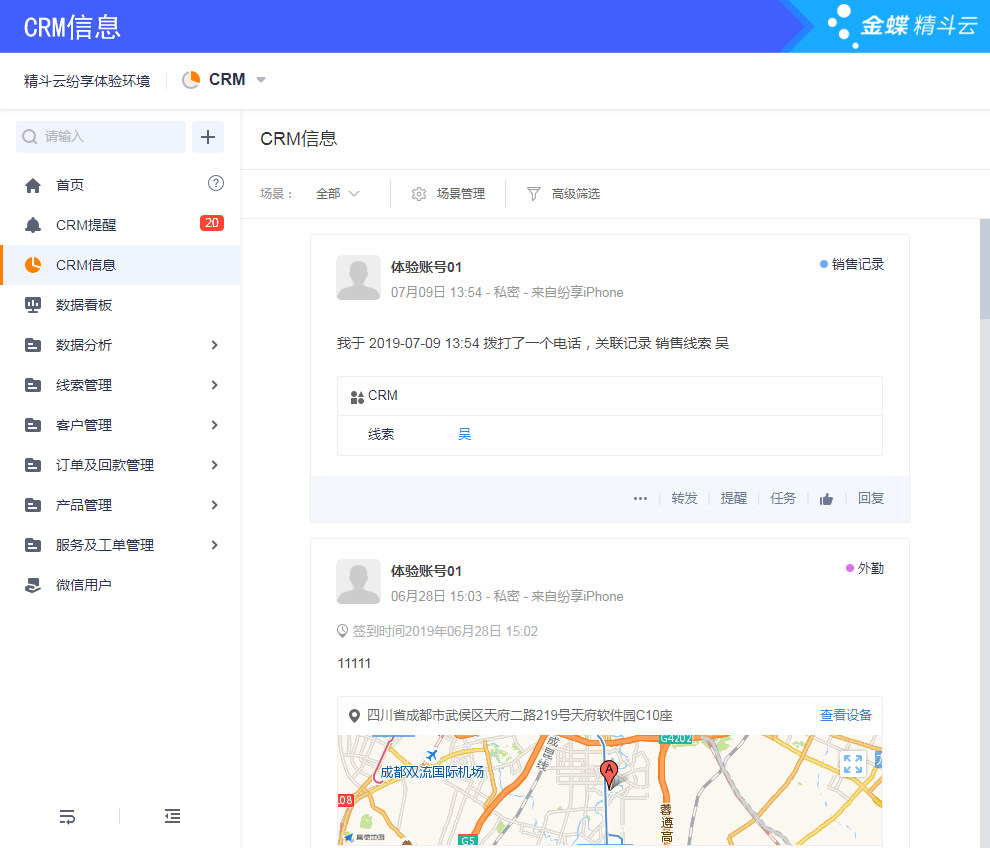Click the 场景管理 gear icon
This screenshot has width=990, height=848.
tap(419, 194)
